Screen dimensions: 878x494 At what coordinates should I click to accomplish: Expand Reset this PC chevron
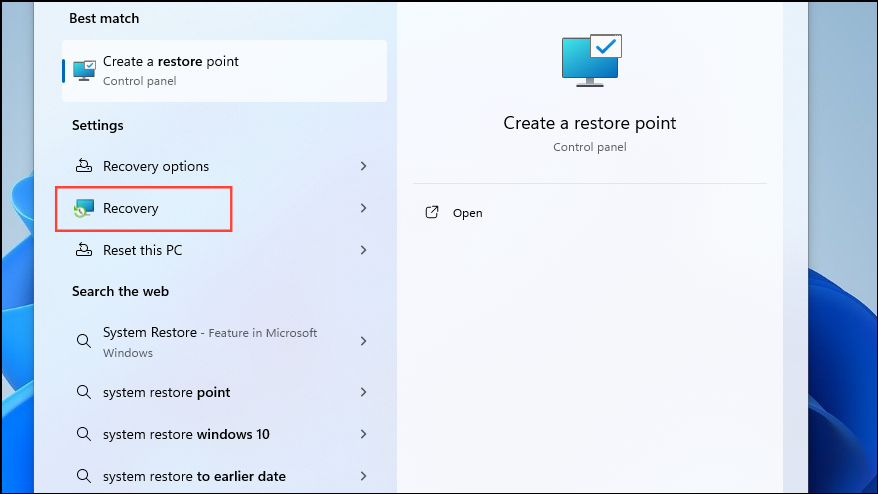tap(363, 250)
